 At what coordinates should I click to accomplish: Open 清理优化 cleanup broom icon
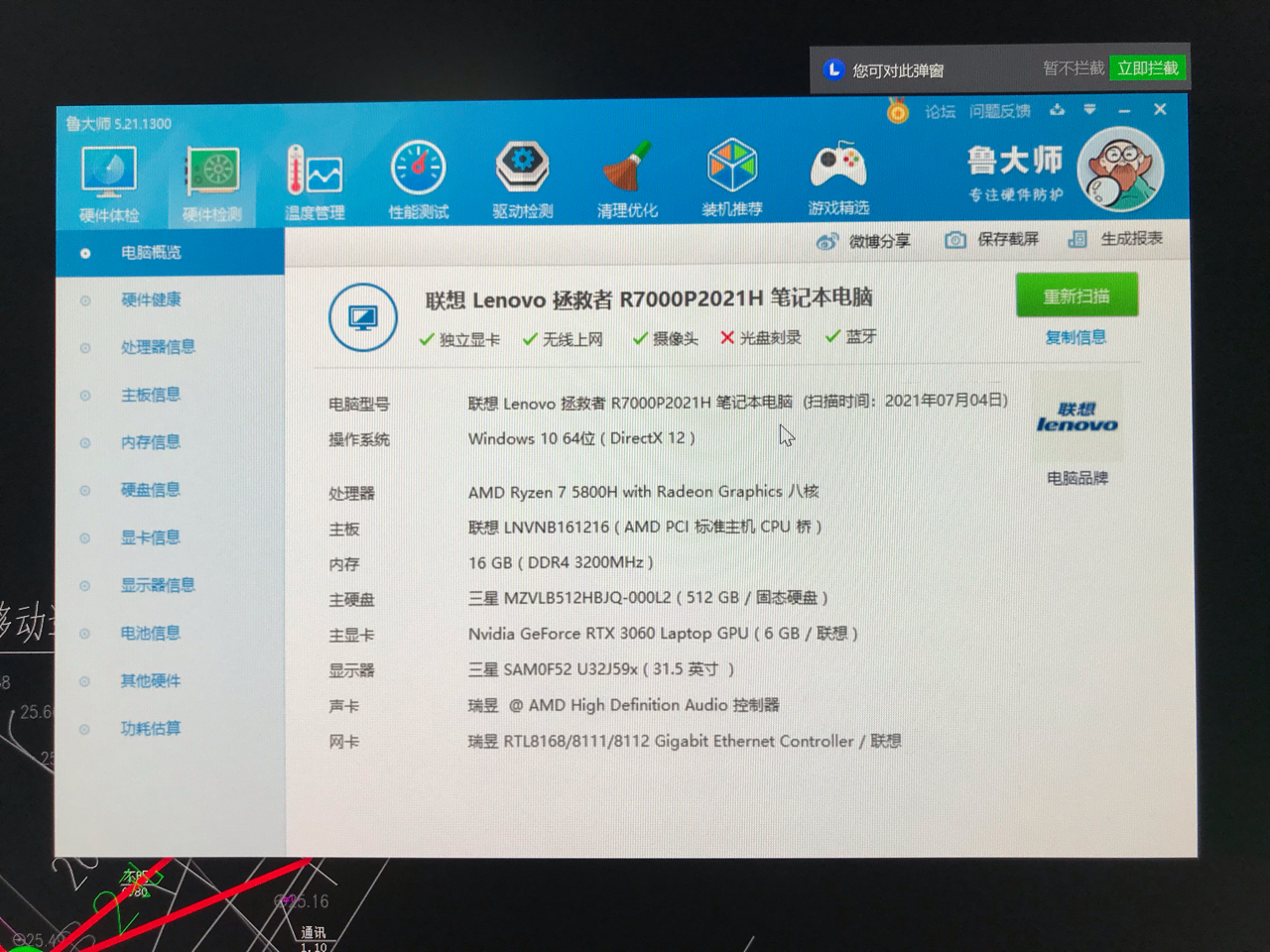coord(627,179)
